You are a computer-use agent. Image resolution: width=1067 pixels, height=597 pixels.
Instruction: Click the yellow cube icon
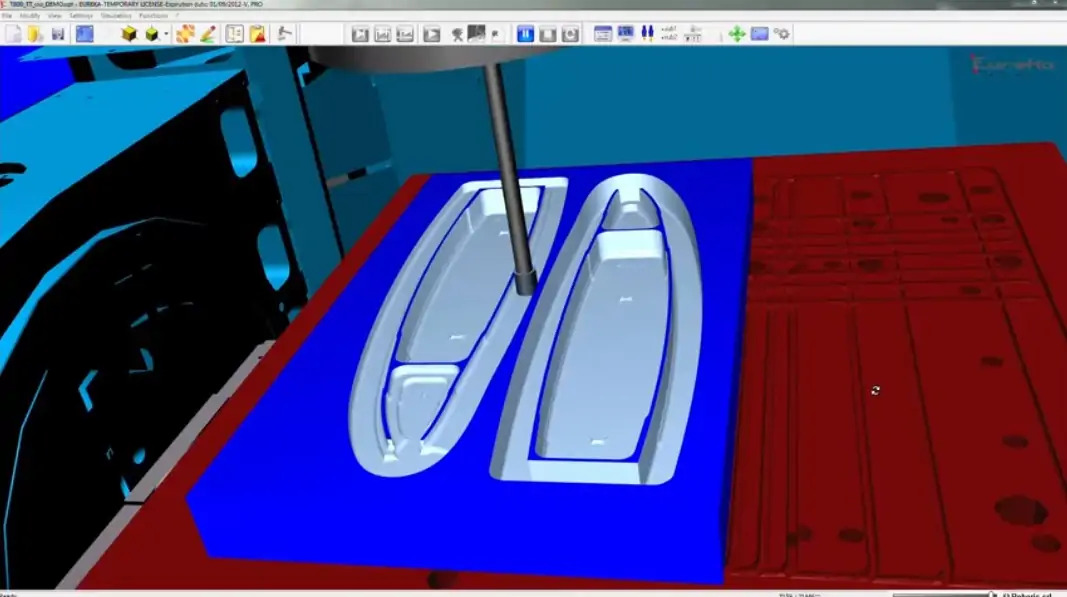(x=129, y=33)
